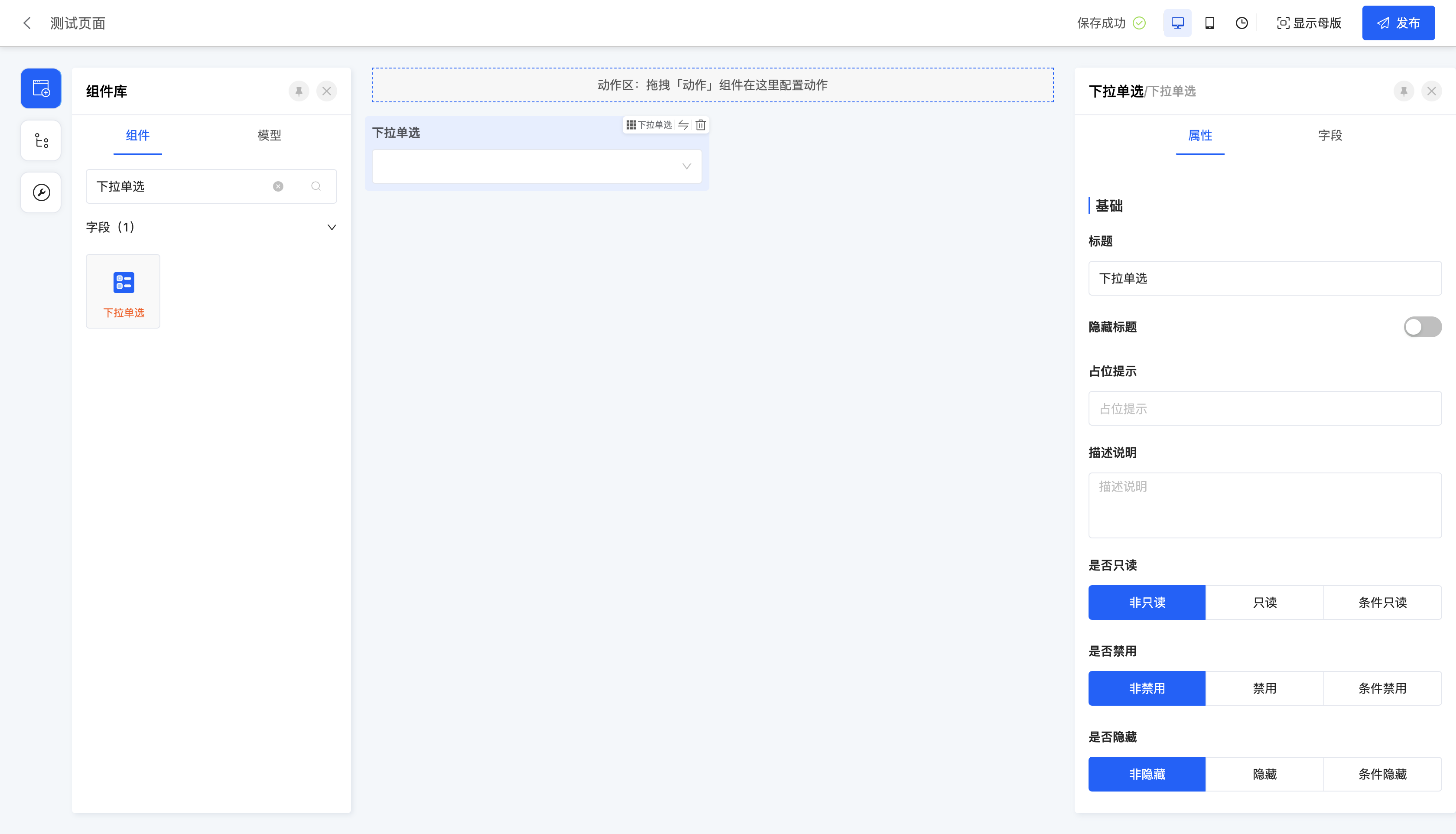
Task: Switch to the 模型 tab
Action: coord(269,135)
